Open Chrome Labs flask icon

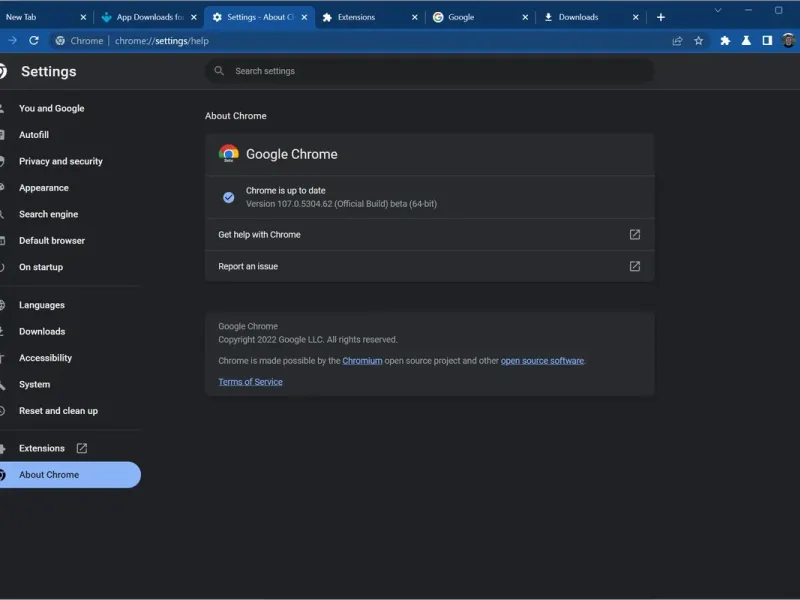tap(746, 41)
